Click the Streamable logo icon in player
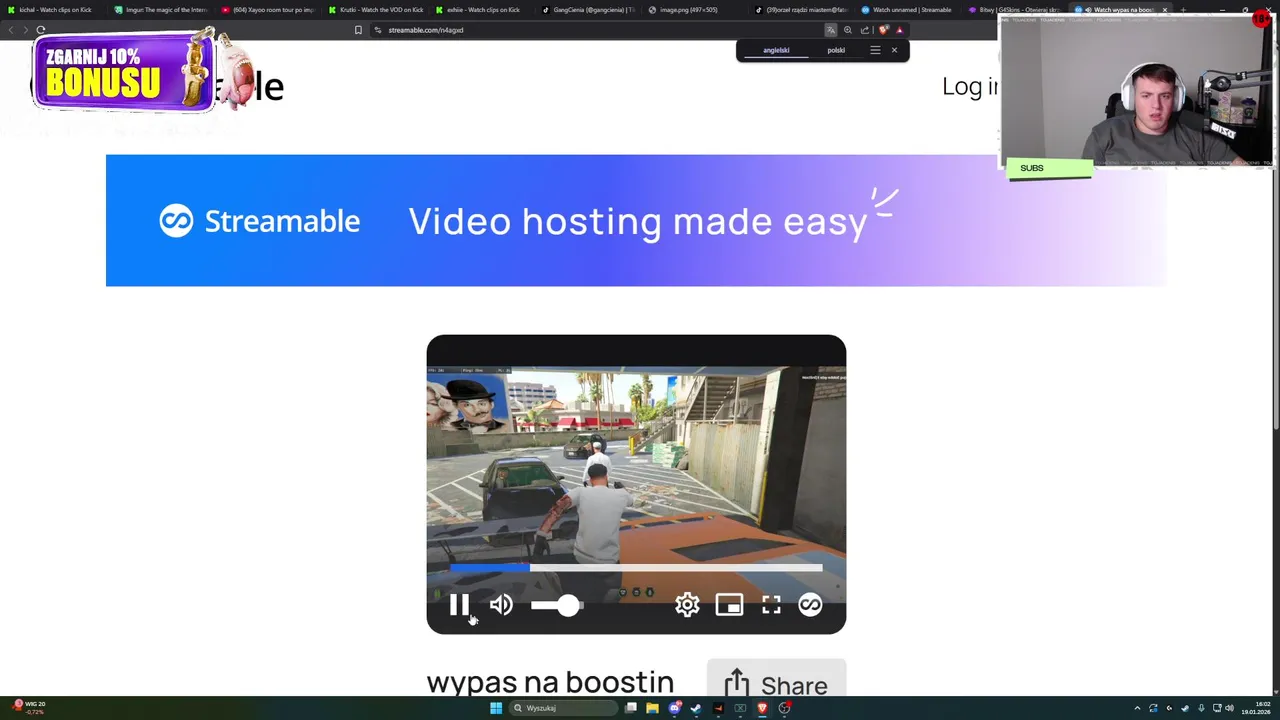The image size is (1280, 720). (x=810, y=605)
